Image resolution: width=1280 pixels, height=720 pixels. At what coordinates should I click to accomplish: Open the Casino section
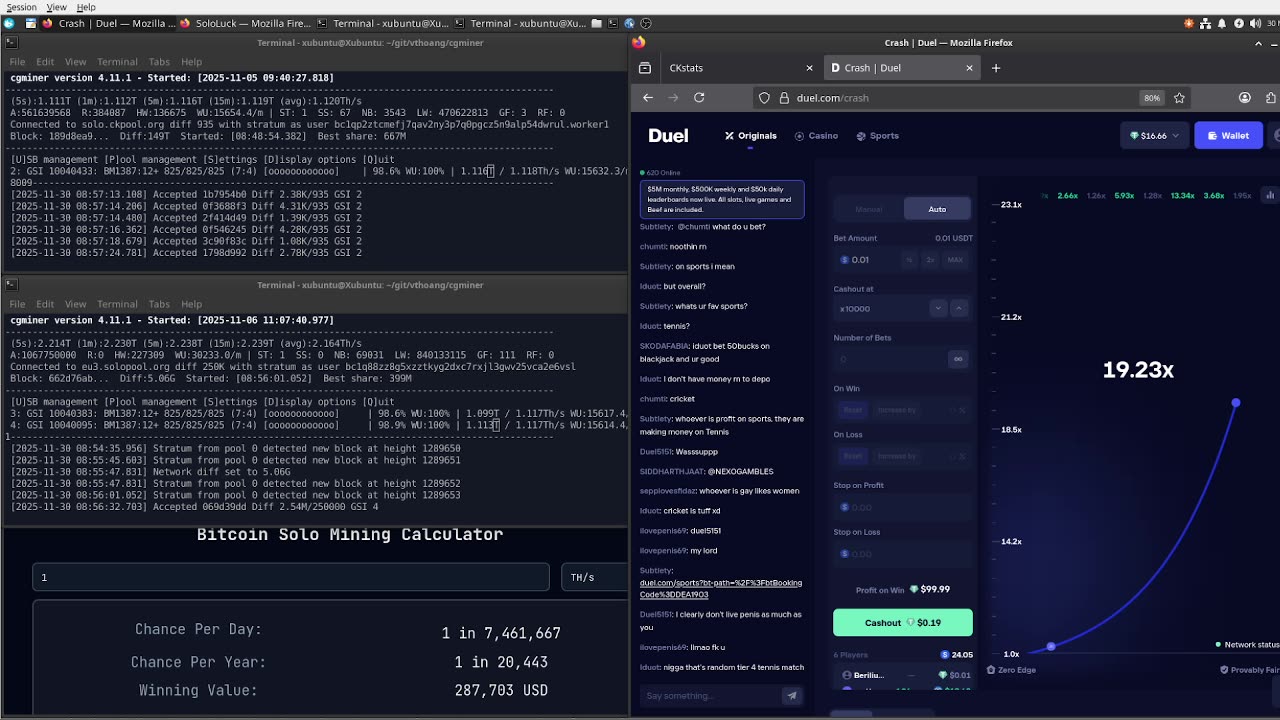(x=816, y=136)
